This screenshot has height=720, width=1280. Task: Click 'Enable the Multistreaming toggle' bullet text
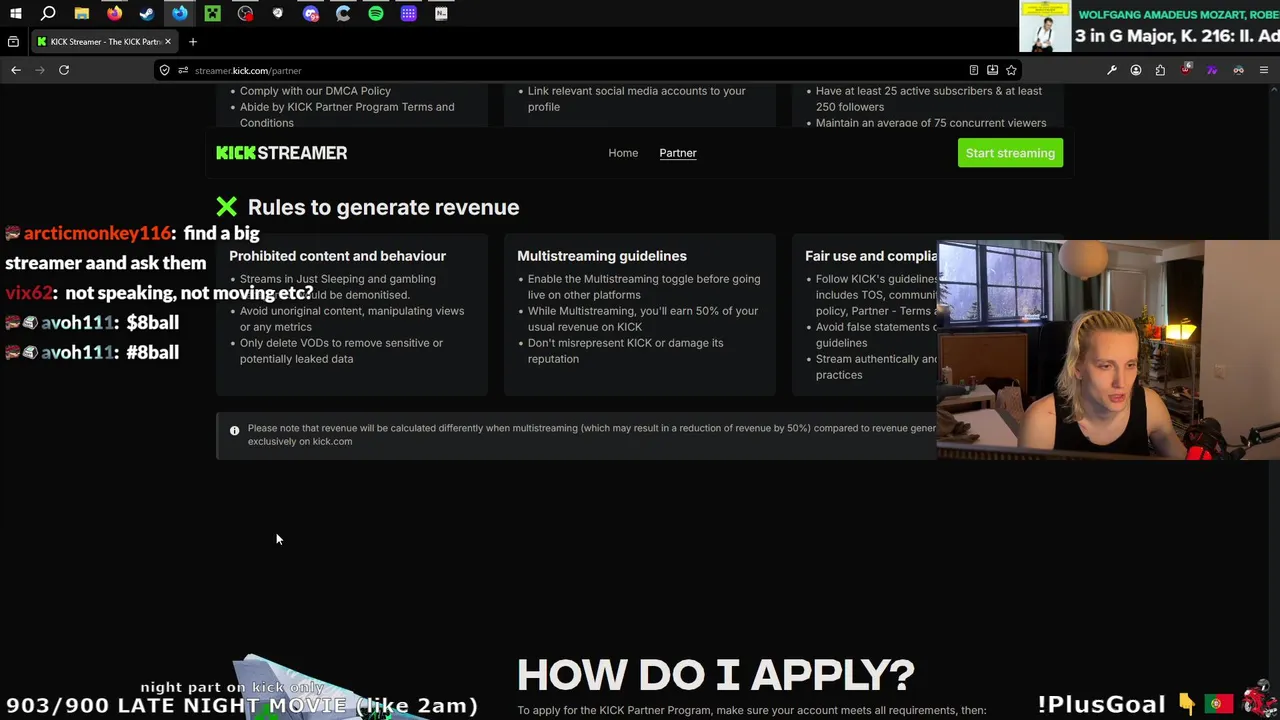pyautogui.click(x=644, y=287)
